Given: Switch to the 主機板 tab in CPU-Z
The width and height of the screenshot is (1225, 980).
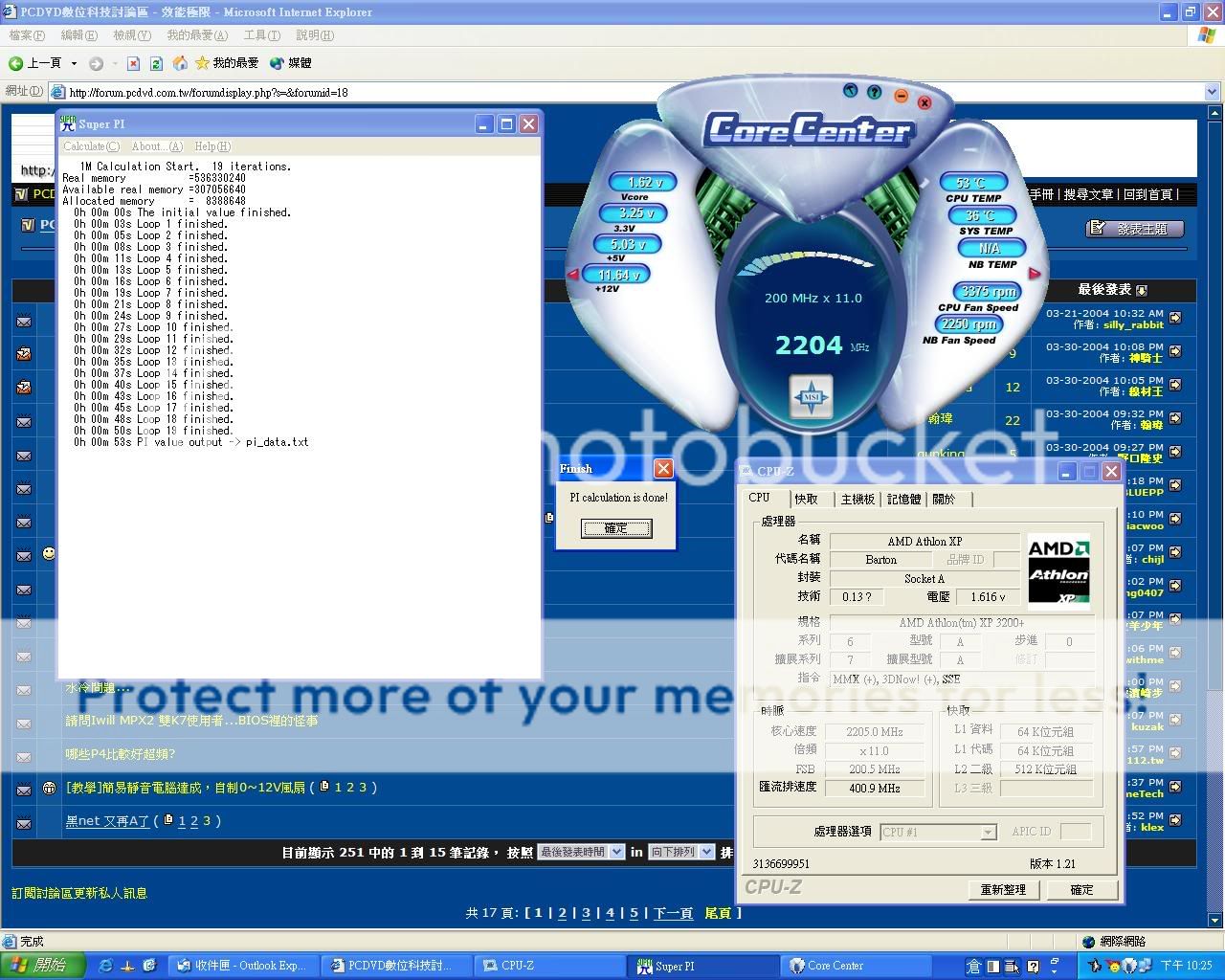Looking at the screenshot, I should [x=857, y=500].
